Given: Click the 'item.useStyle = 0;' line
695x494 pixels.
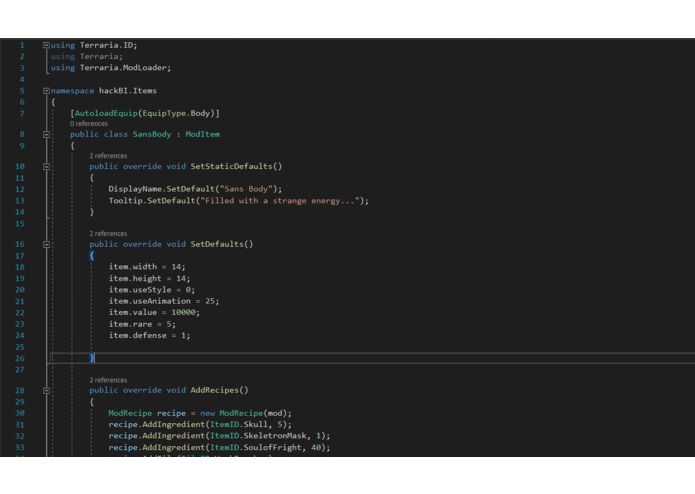Looking at the screenshot, I should point(152,290).
